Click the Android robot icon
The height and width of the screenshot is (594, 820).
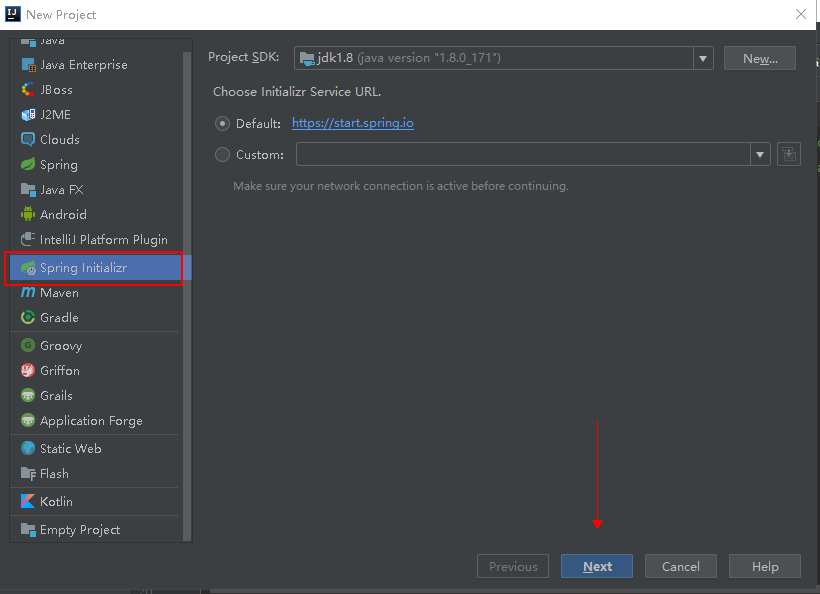(x=28, y=214)
